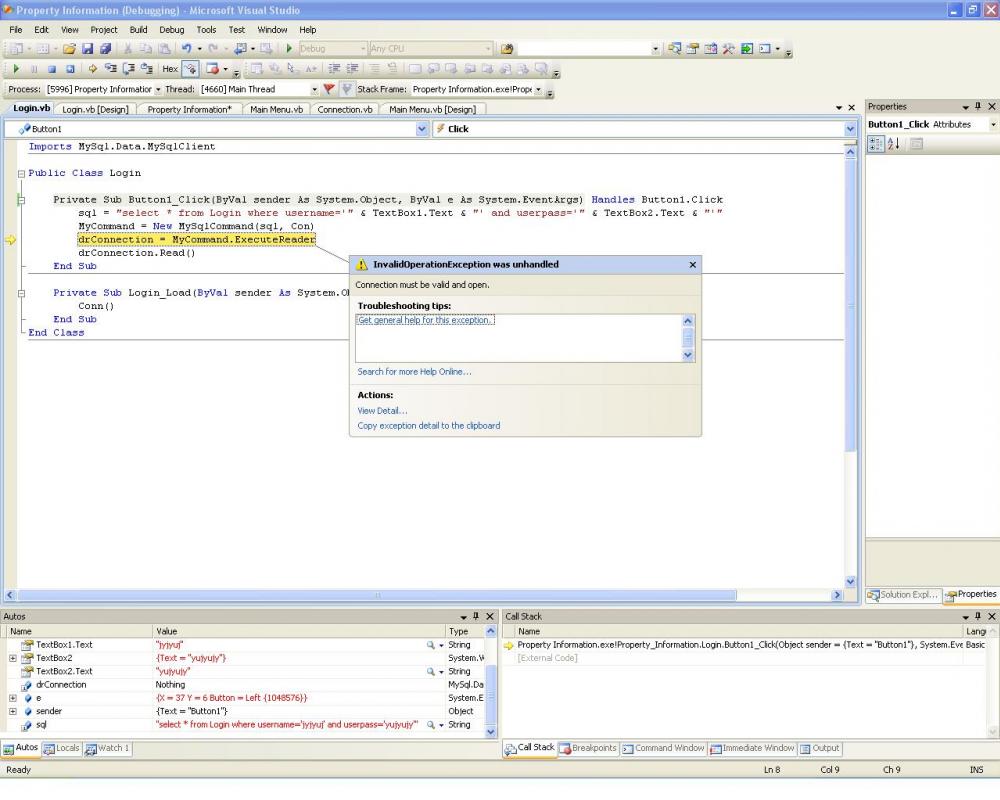Continue debugging with the green play icon
Viewport: 1000px width, 800px height.
(16, 69)
